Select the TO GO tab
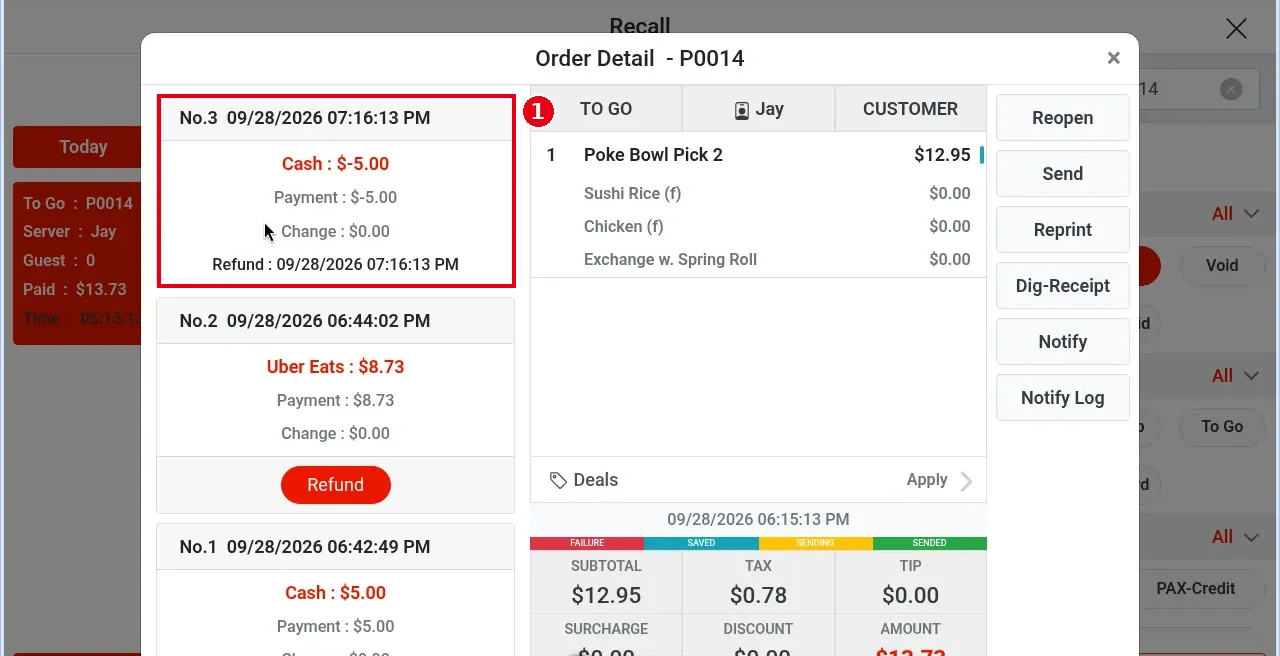Viewport: 1280px width, 656px height. pyautogui.click(x=606, y=109)
